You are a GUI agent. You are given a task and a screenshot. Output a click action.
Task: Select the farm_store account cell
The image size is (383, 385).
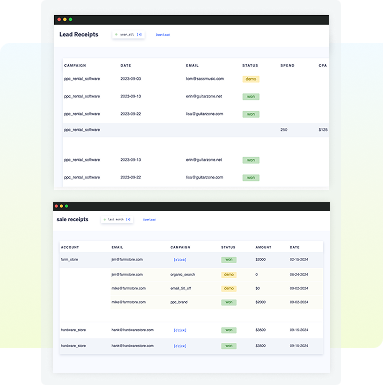pyautogui.click(x=69, y=260)
